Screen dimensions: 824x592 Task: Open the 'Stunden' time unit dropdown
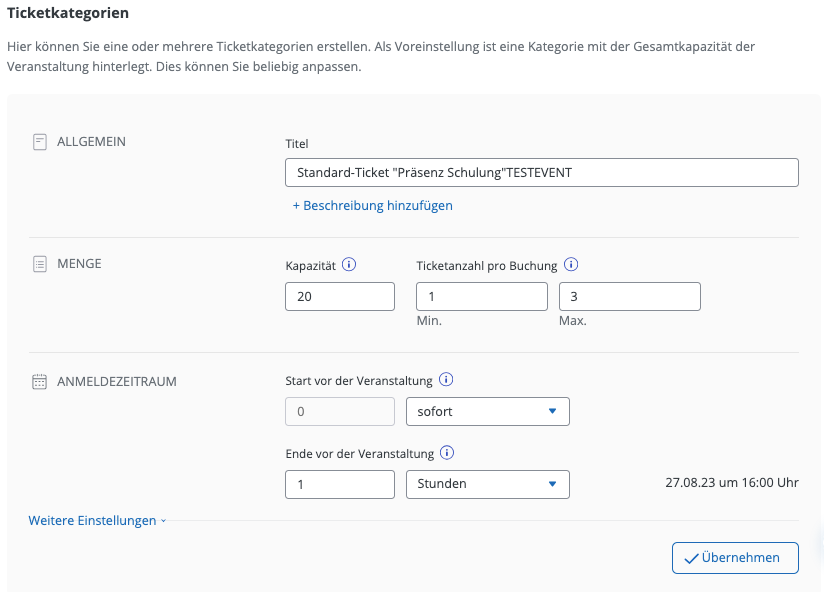point(487,484)
